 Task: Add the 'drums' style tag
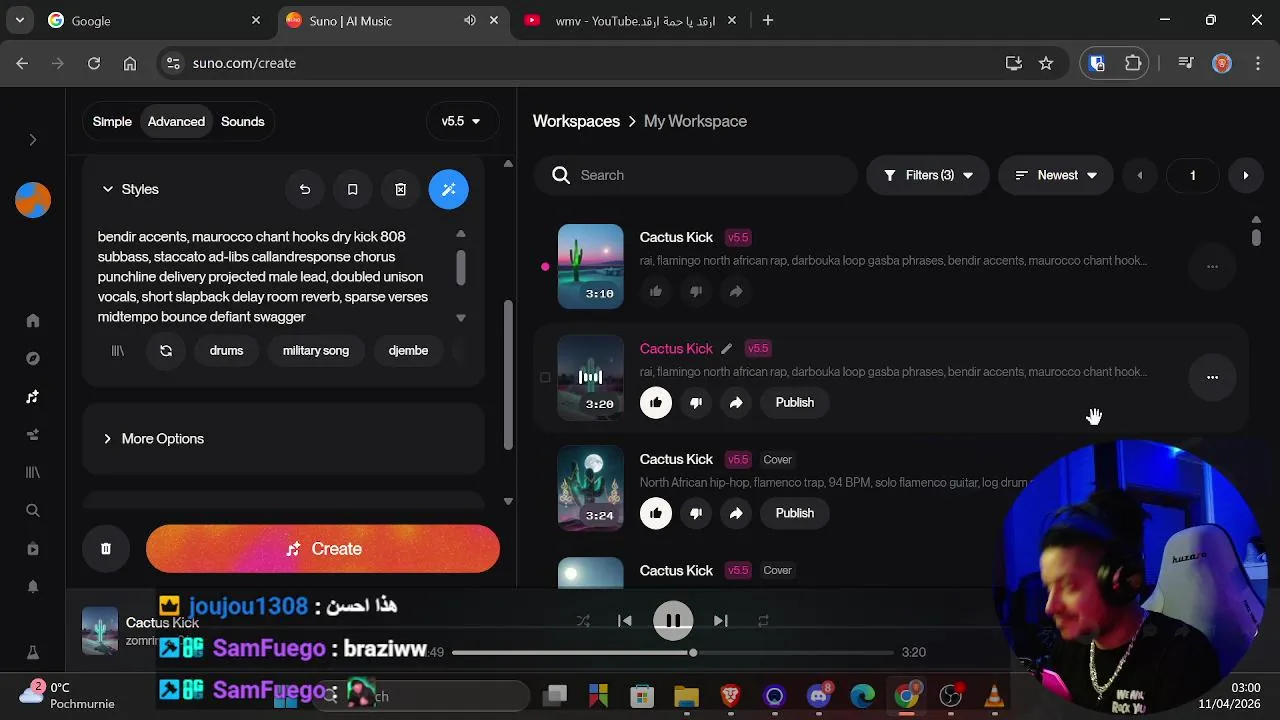click(x=226, y=351)
